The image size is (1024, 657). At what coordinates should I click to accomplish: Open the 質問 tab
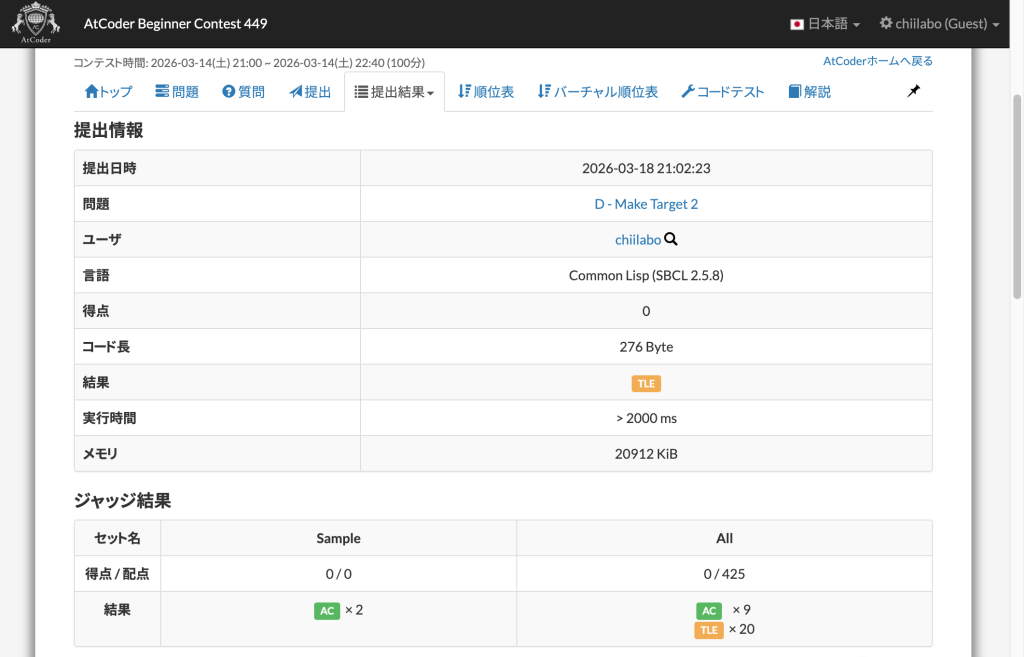(244, 92)
